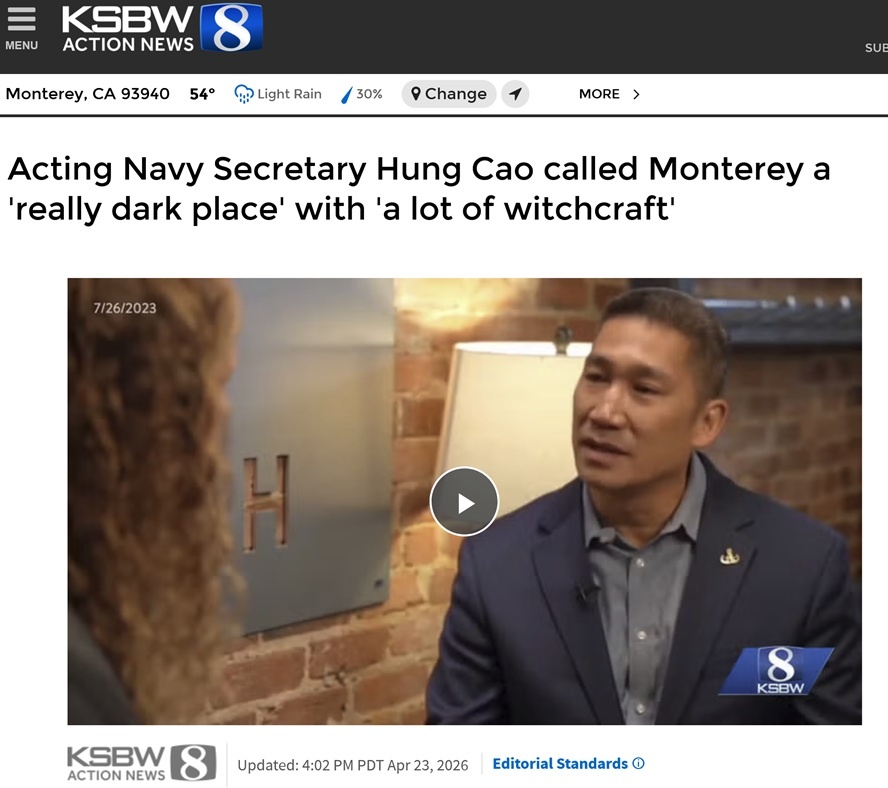Click the info icon beside Editorial Standards

[x=638, y=763]
